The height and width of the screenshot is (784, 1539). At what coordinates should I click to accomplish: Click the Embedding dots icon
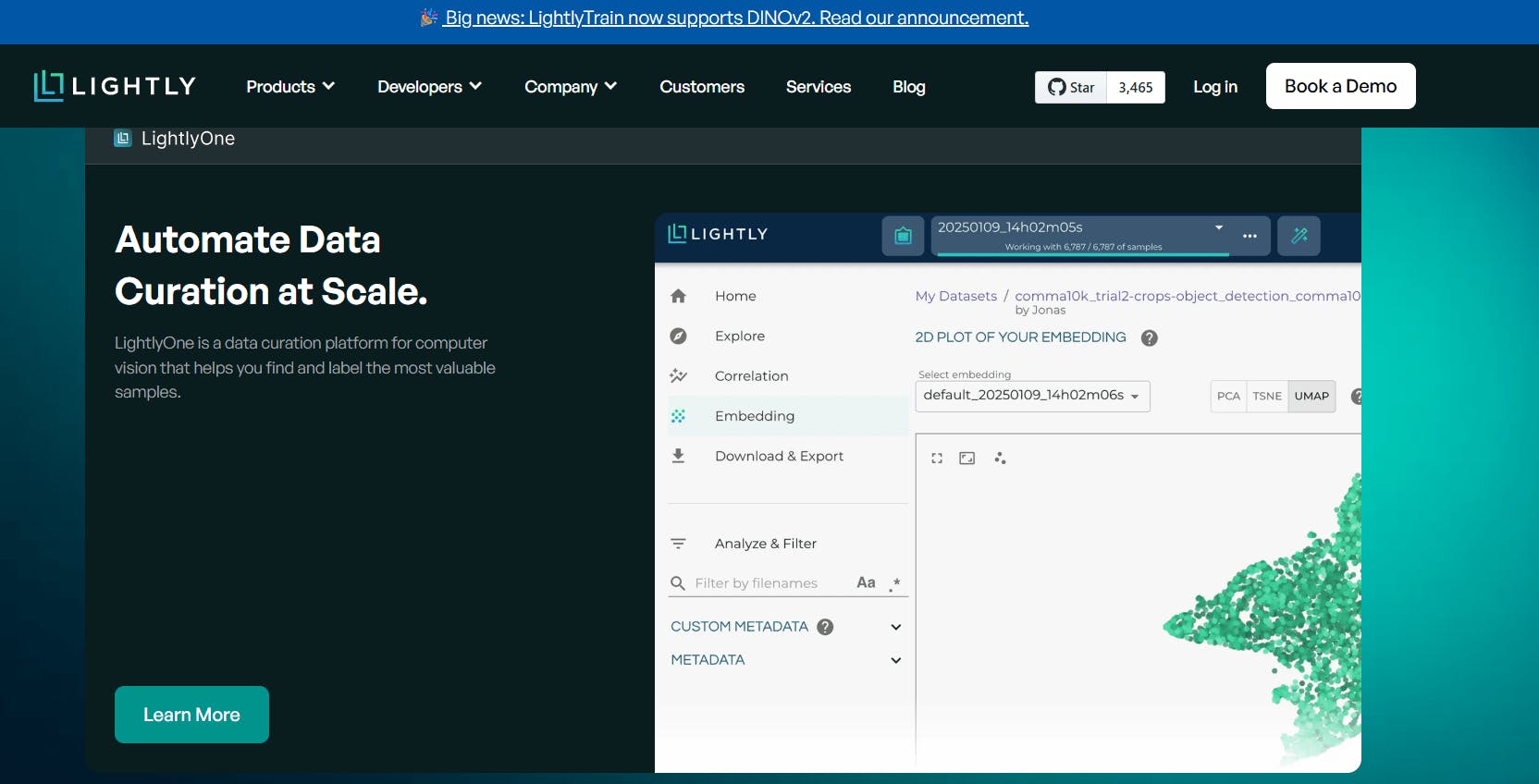(678, 416)
